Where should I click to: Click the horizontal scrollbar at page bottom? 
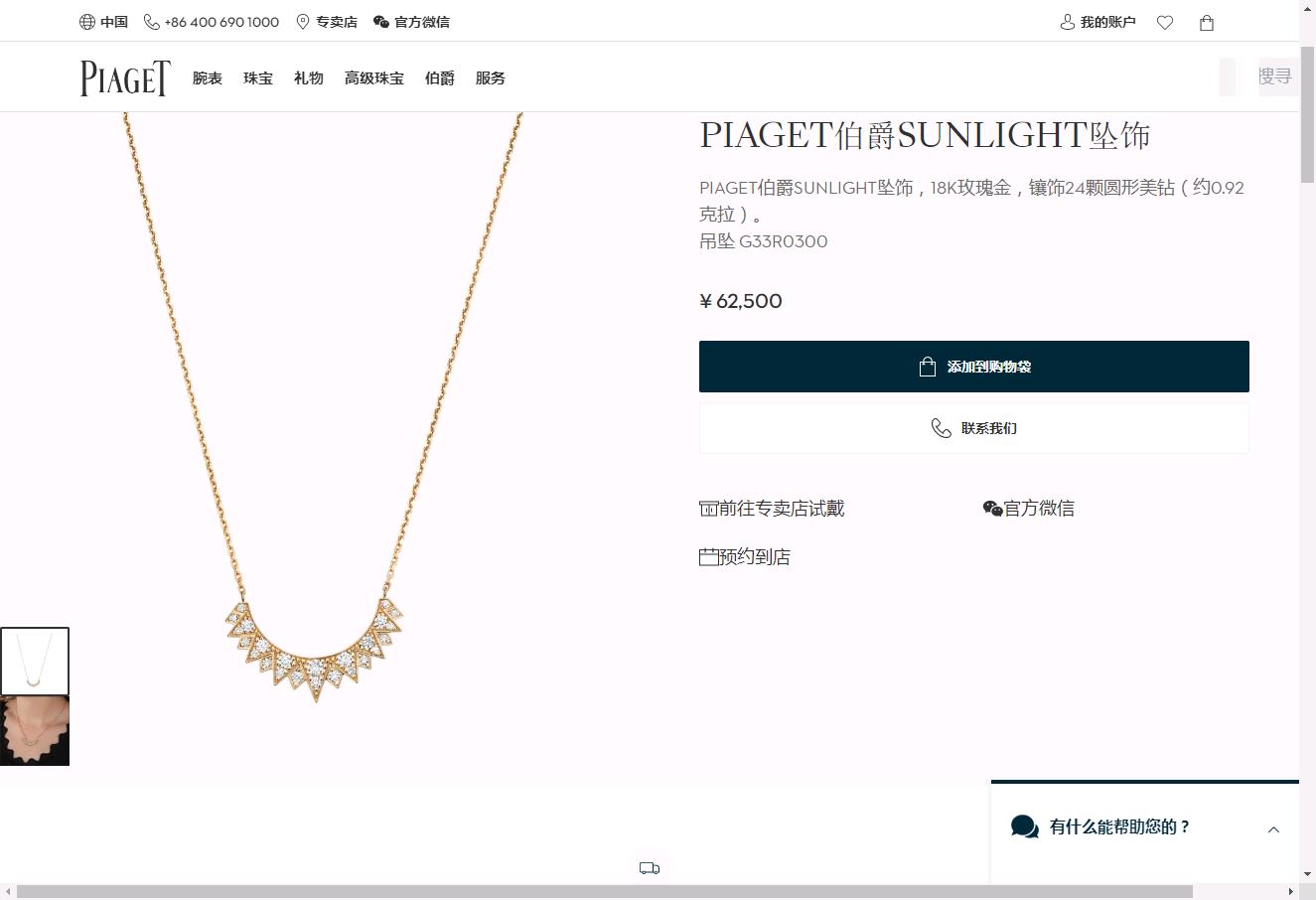(604, 891)
